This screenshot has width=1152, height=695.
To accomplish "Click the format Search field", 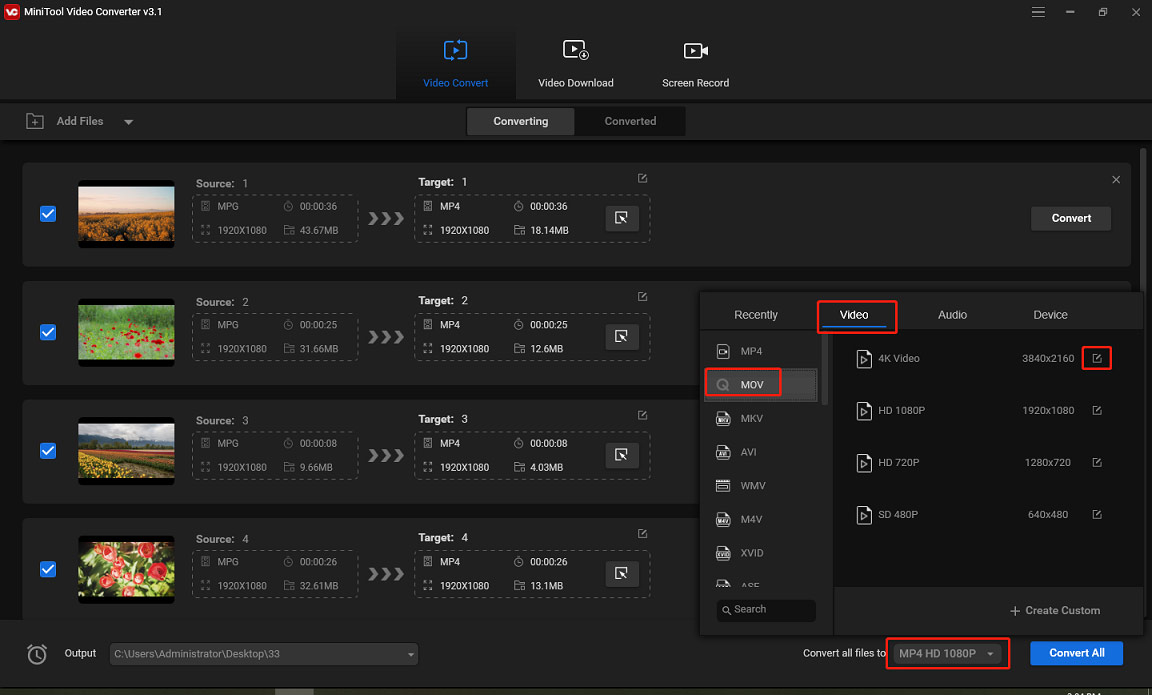I will click(766, 609).
